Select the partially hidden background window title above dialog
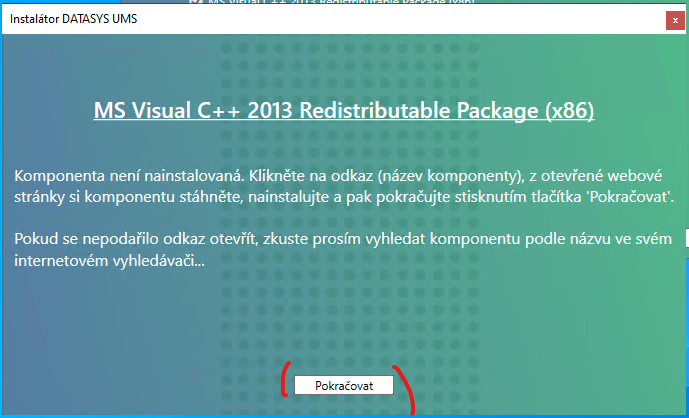Viewport: 689px width, 418px height. (330, 3)
